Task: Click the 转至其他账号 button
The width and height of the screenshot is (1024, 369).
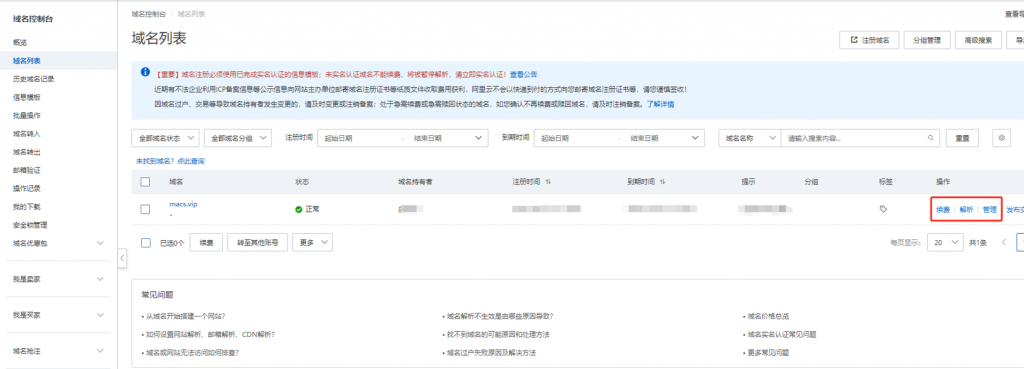Action: 258,242
